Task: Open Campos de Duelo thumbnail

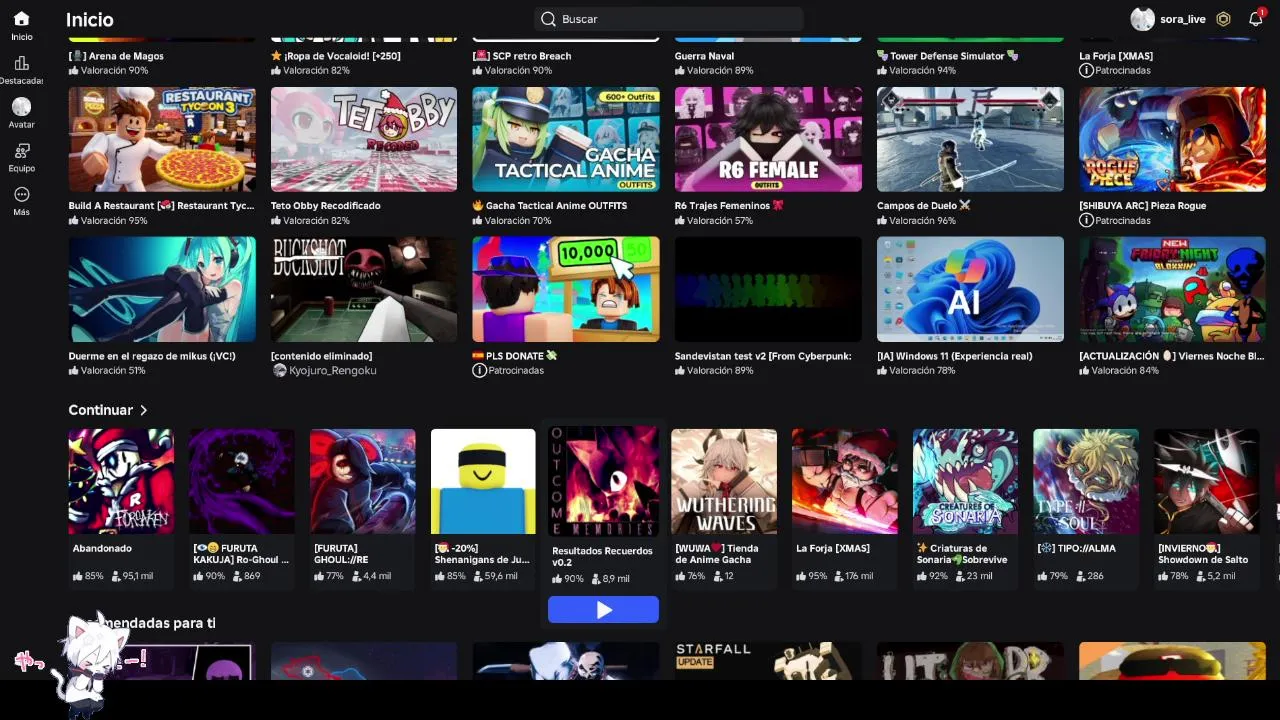Action: pos(970,139)
